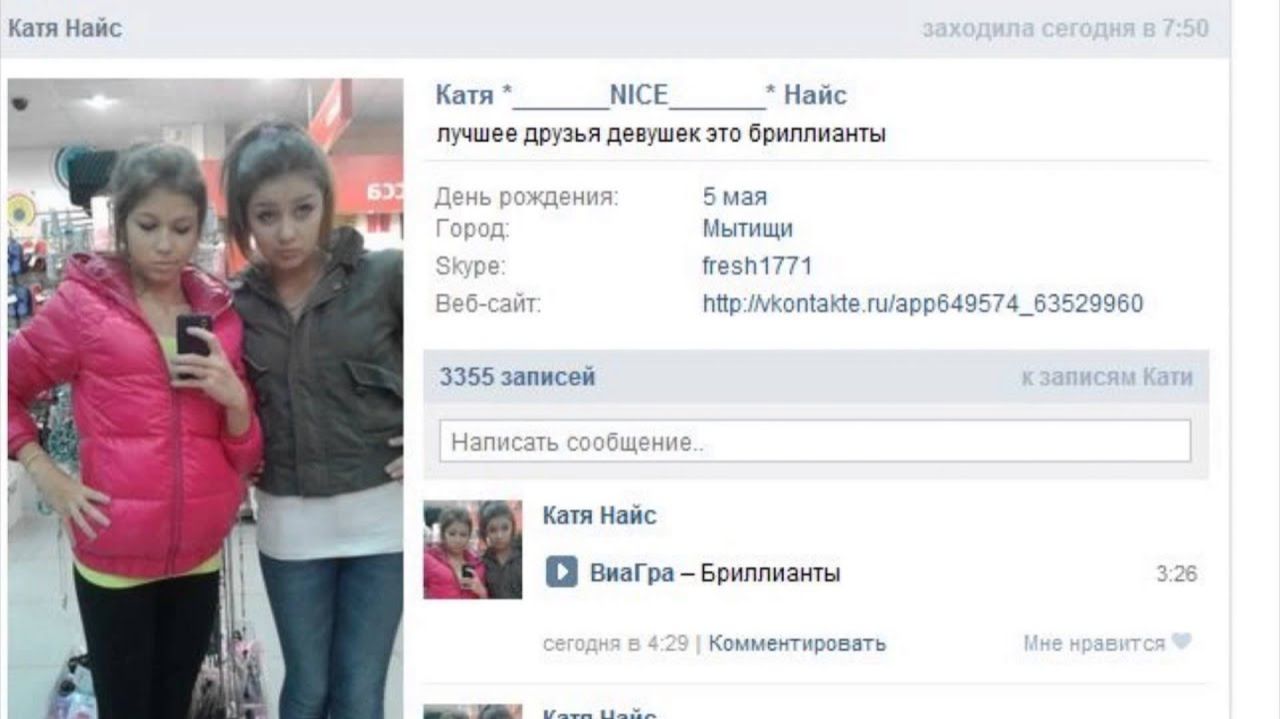
Task: Open the vkontakte.ru app website link
Action: 922,303
